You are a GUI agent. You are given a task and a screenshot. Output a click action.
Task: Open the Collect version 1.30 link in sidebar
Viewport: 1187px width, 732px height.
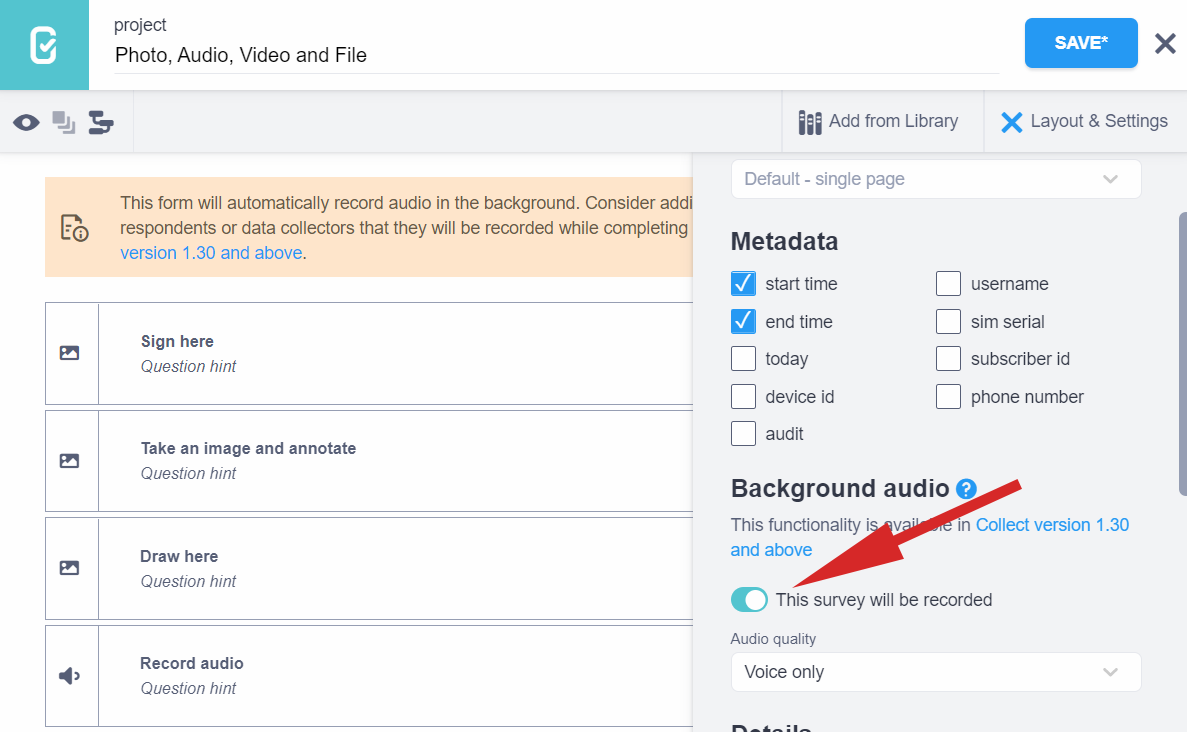click(1051, 525)
